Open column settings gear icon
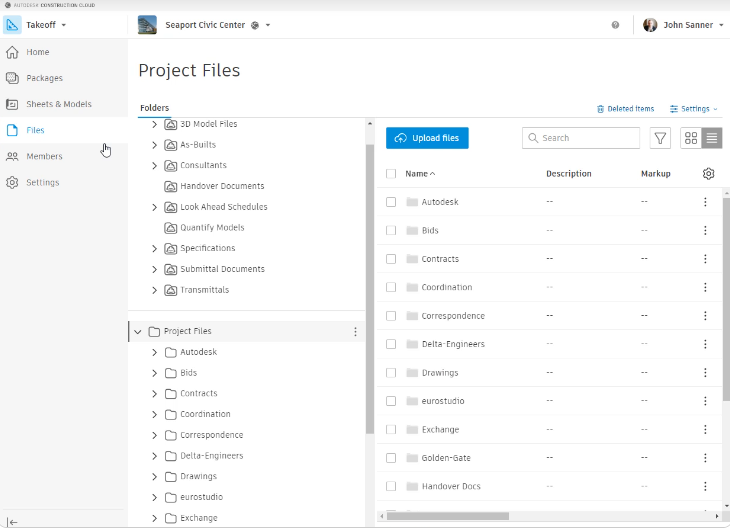This screenshot has width=730, height=529. [x=708, y=174]
